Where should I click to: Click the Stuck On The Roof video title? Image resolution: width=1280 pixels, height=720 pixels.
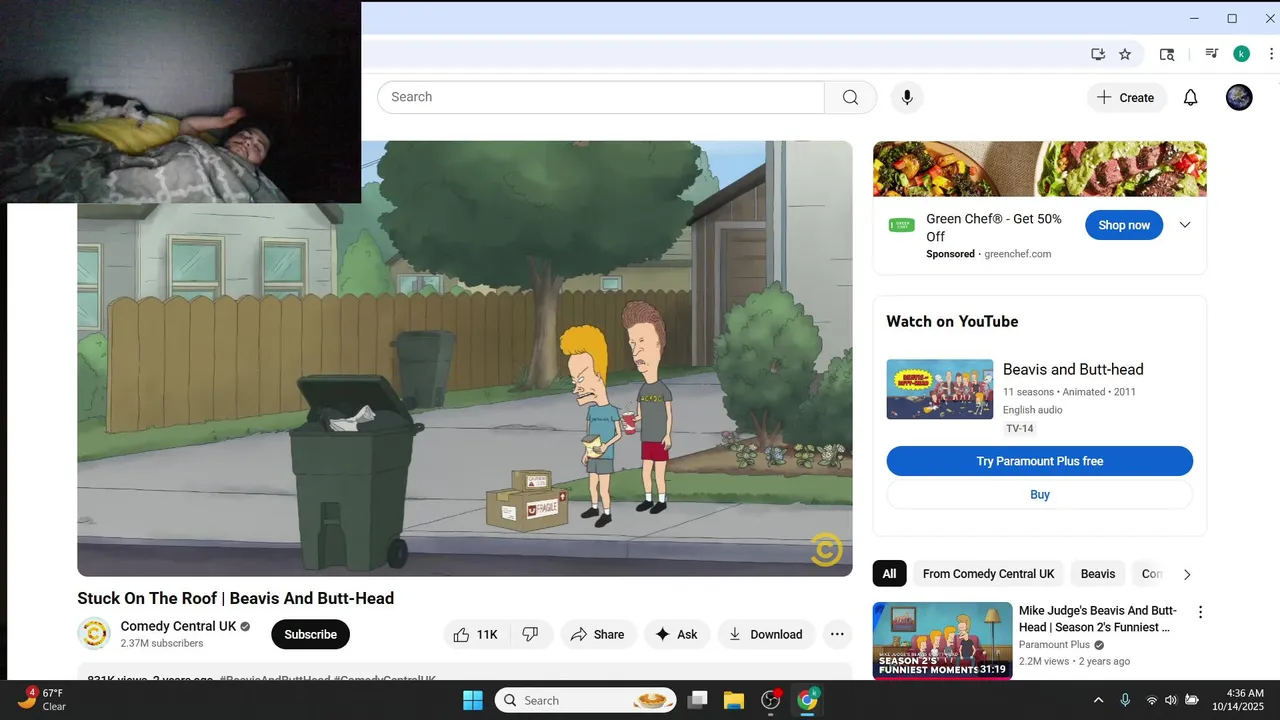[236, 598]
